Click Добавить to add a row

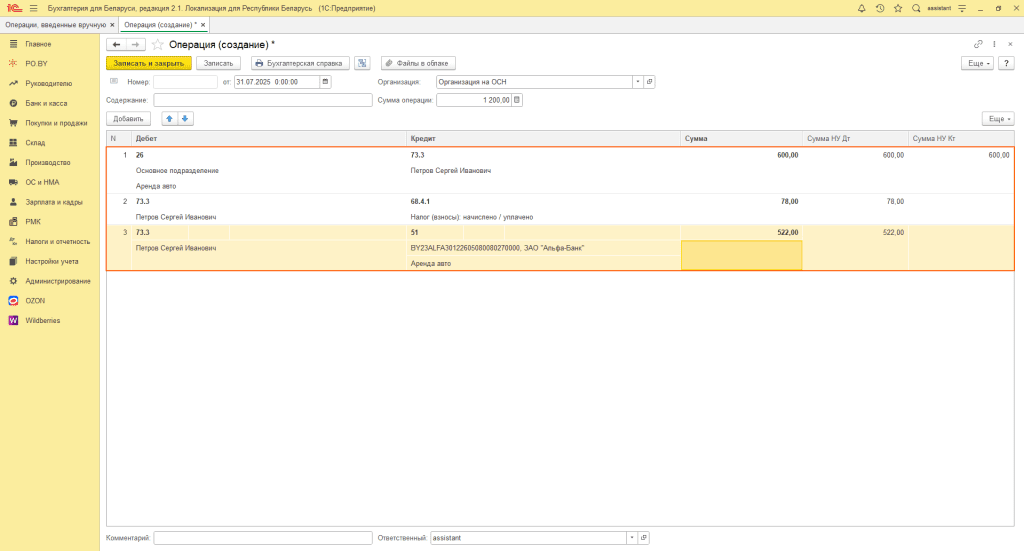tap(128, 119)
